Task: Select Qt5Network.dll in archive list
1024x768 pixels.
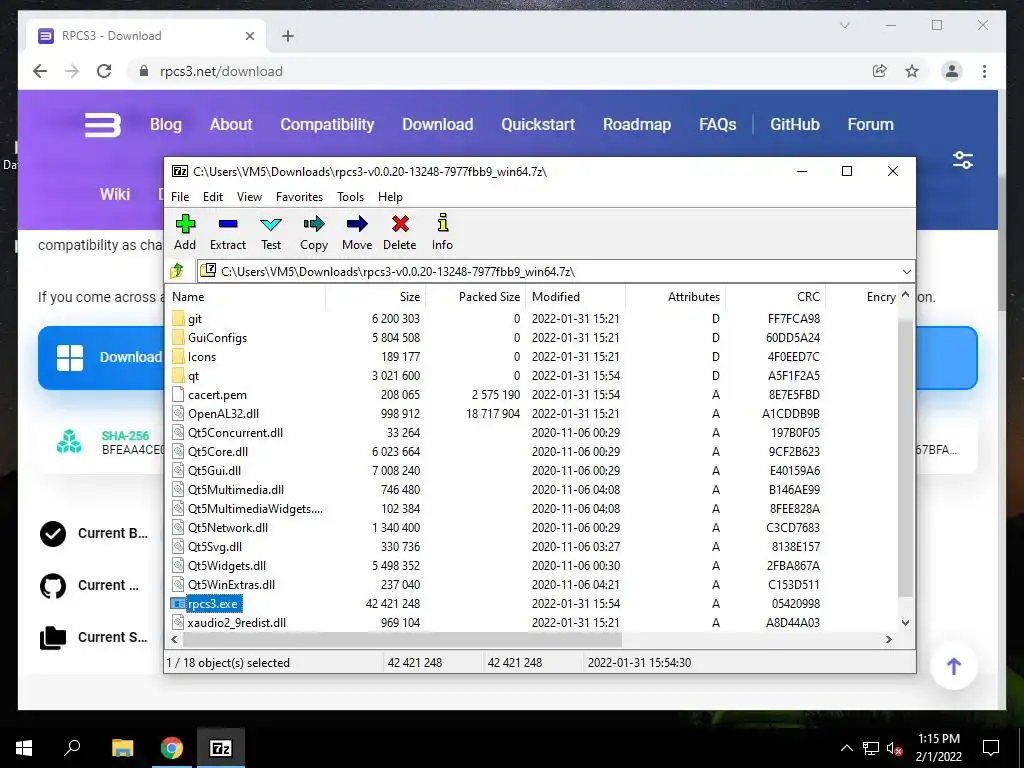Action: 220,528
